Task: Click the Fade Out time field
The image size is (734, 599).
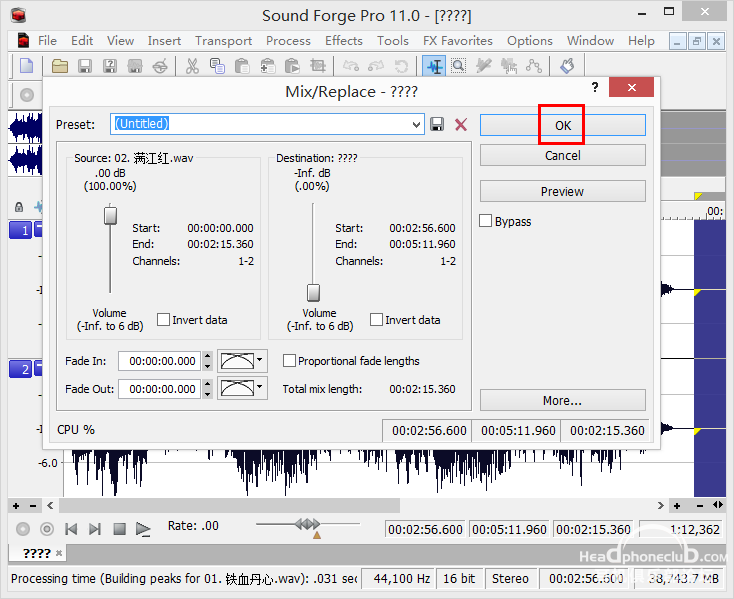Action: tap(160, 389)
